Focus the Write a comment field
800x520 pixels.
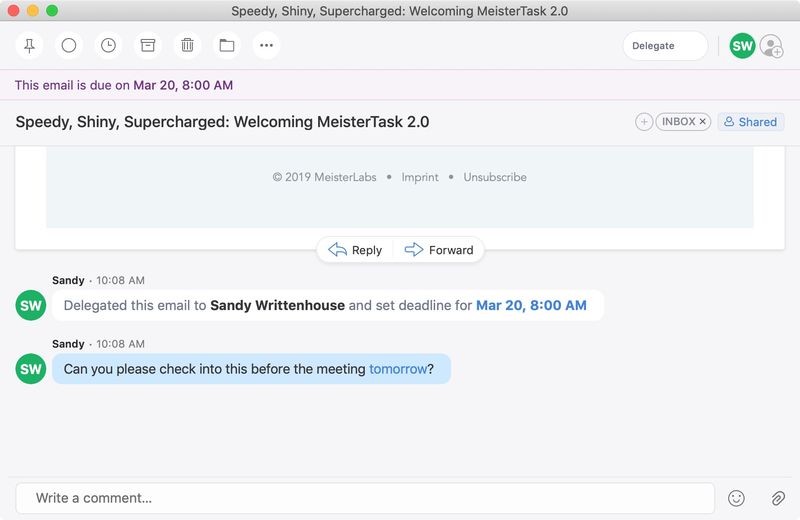coord(365,498)
